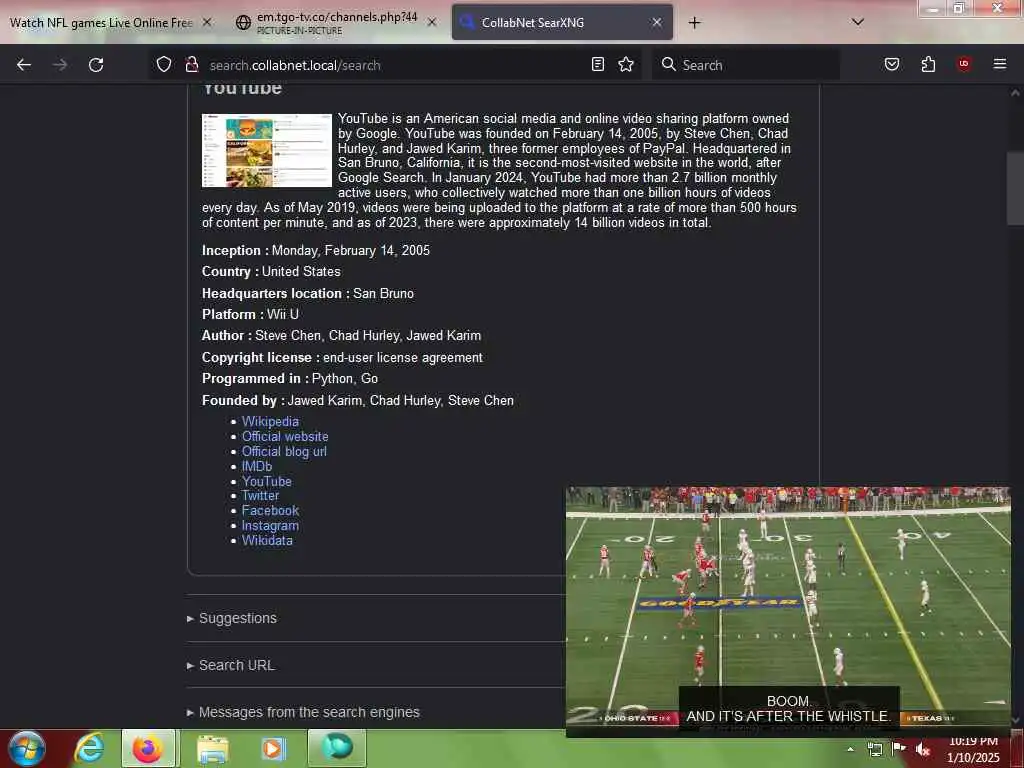Image resolution: width=1024 pixels, height=768 pixels.
Task: Open Windows Explorer folder on taskbar
Action: tap(212, 750)
